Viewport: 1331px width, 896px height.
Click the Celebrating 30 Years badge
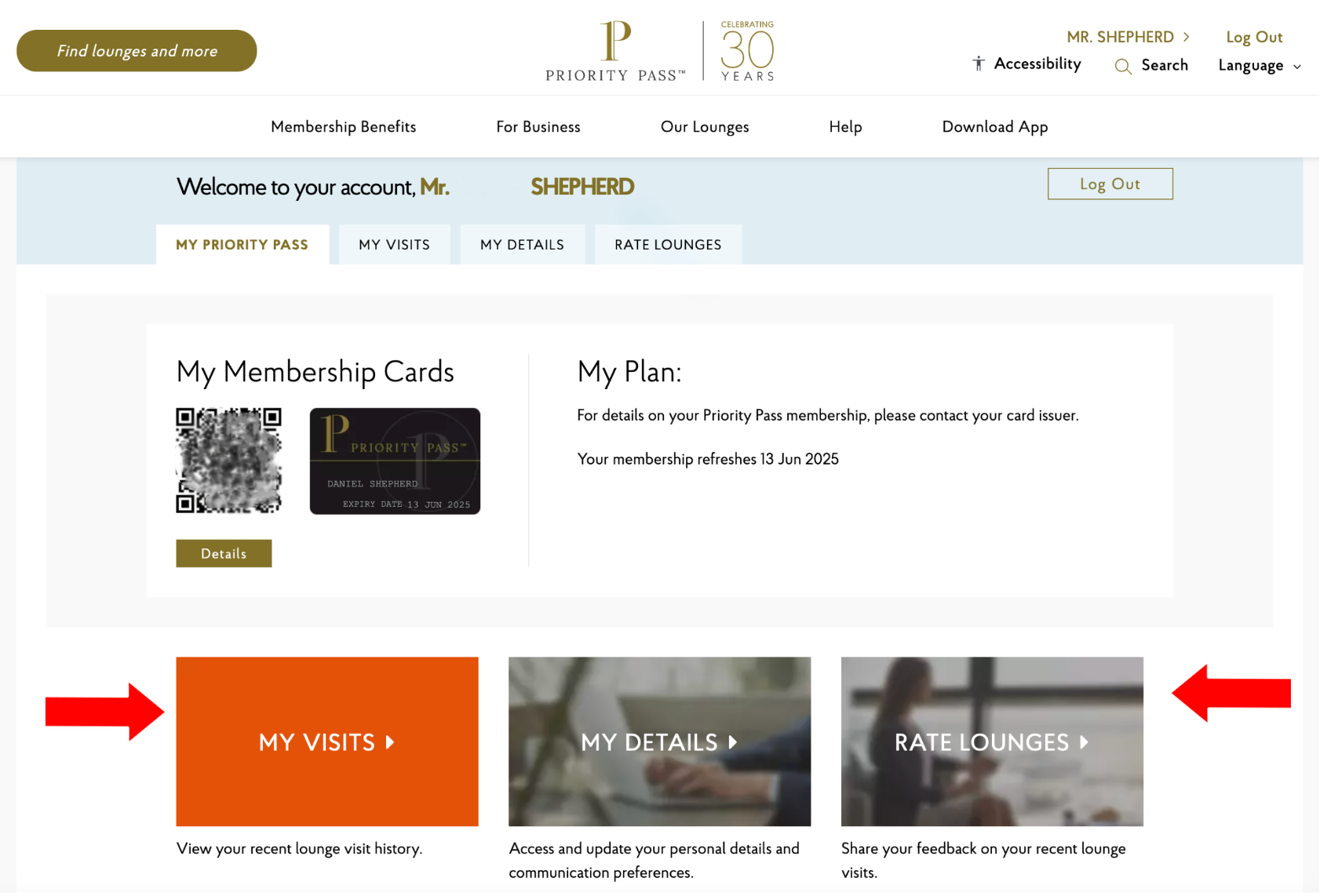pyautogui.click(x=746, y=49)
